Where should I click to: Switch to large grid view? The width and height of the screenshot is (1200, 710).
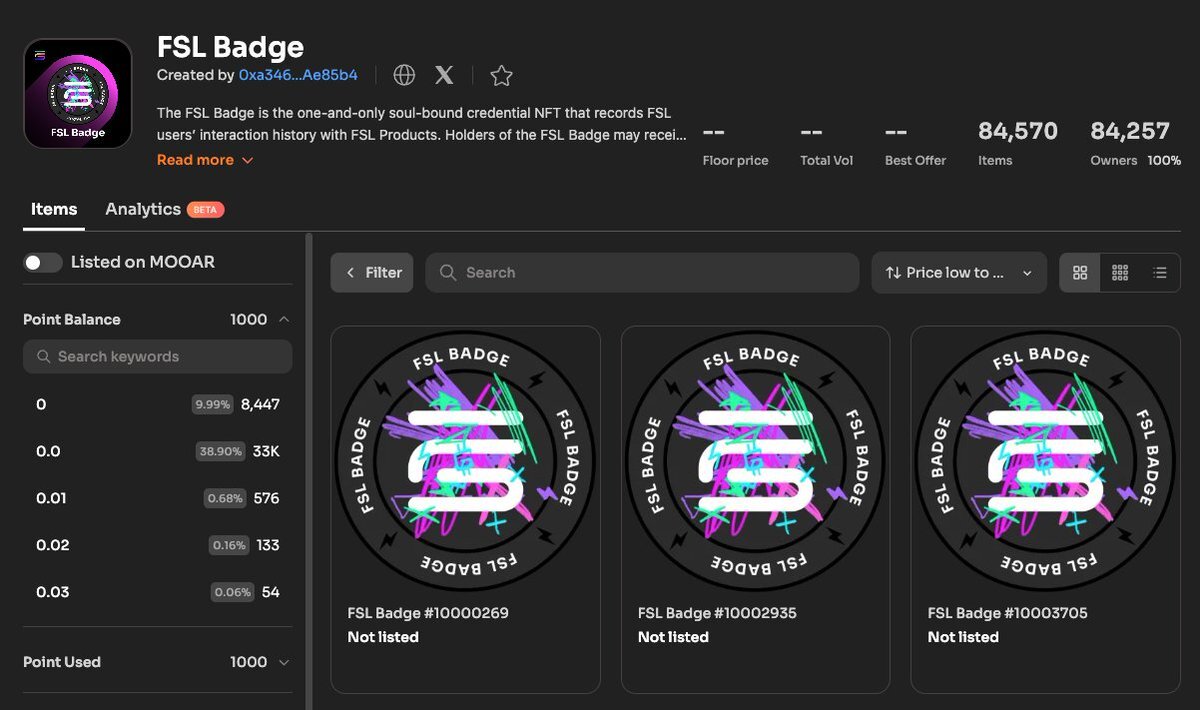click(1080, 273)
